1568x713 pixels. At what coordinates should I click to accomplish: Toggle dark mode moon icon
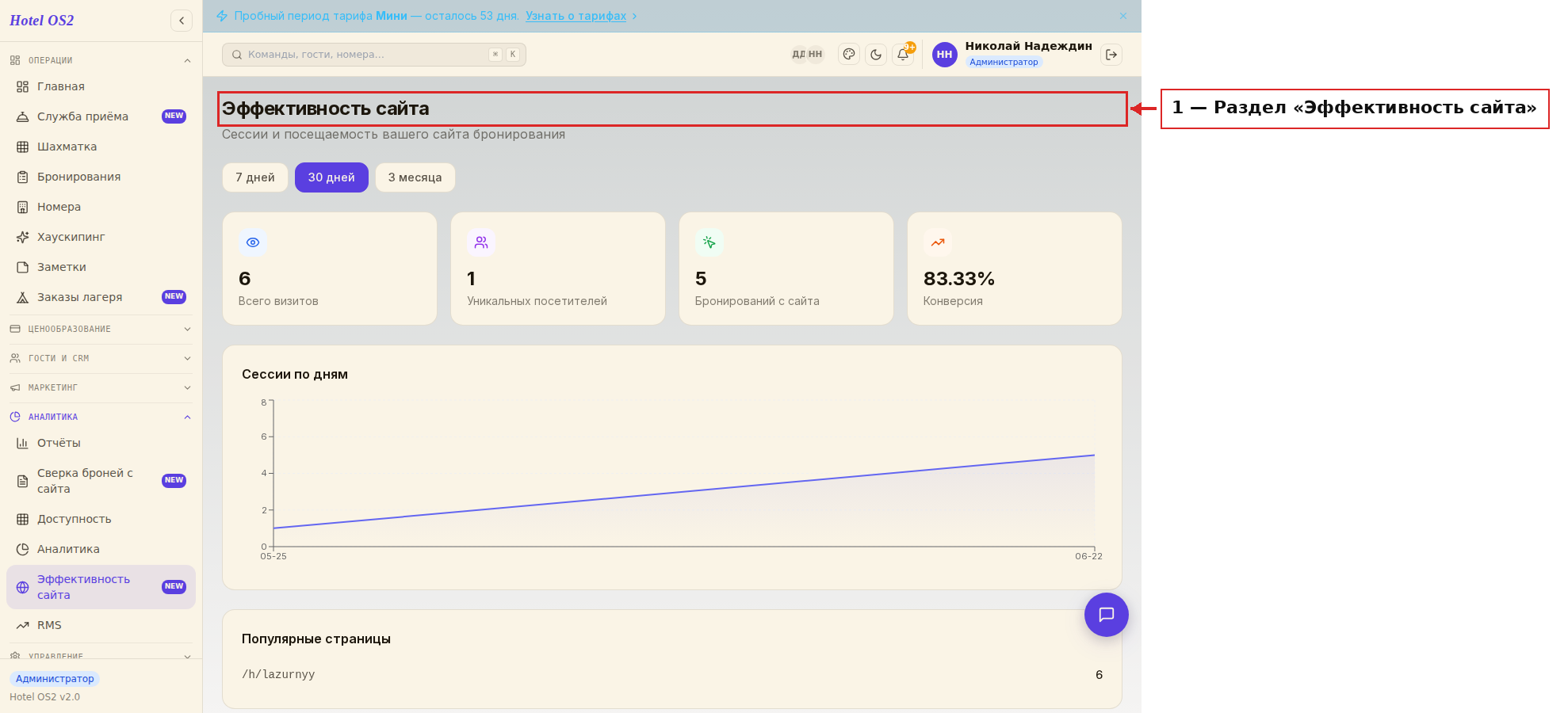(876, 55)
